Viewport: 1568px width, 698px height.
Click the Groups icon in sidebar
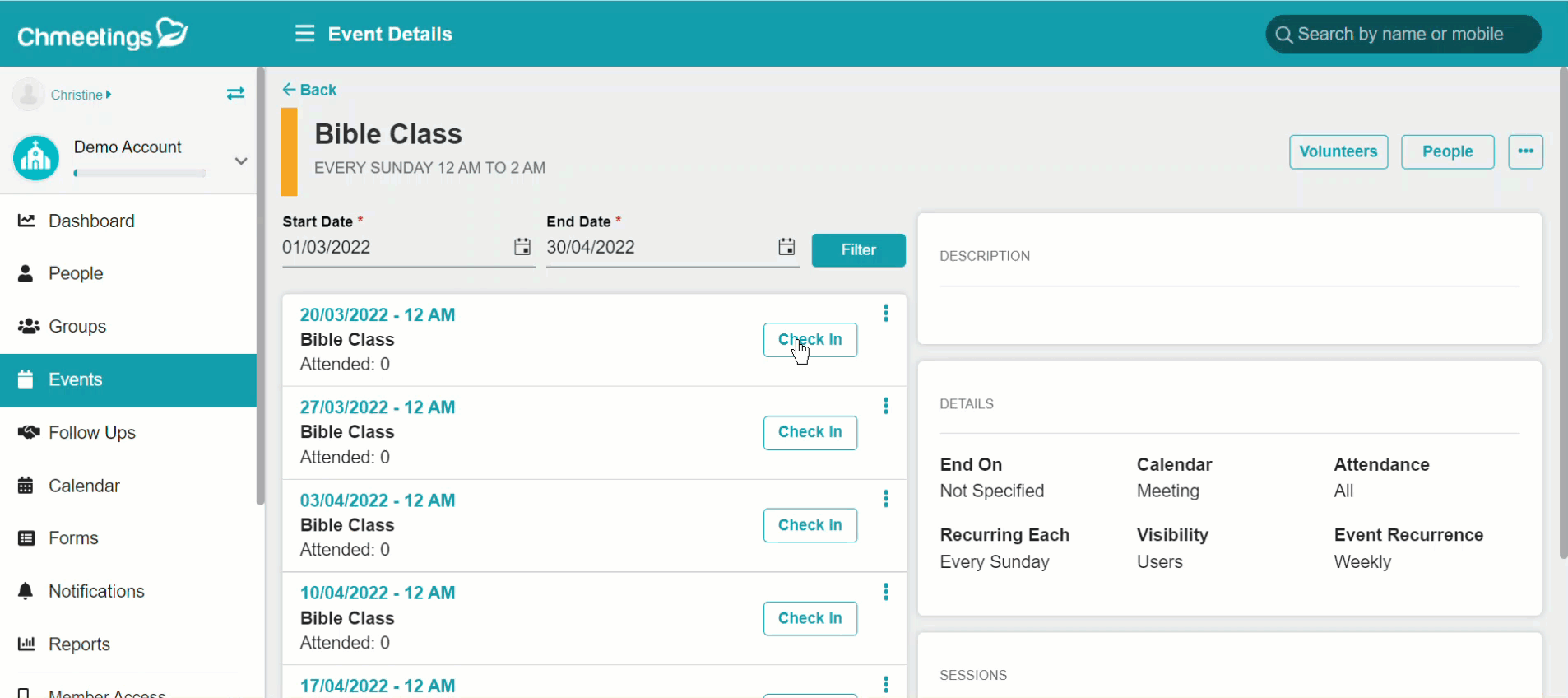29,326
